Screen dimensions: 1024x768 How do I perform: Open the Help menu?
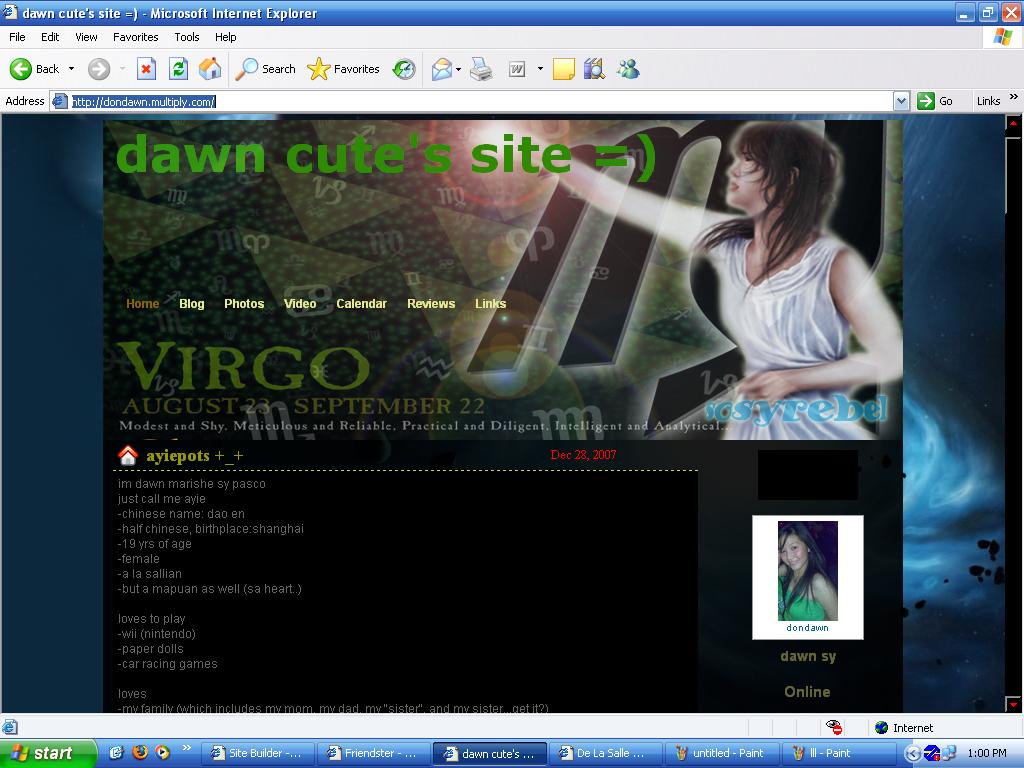225,37
